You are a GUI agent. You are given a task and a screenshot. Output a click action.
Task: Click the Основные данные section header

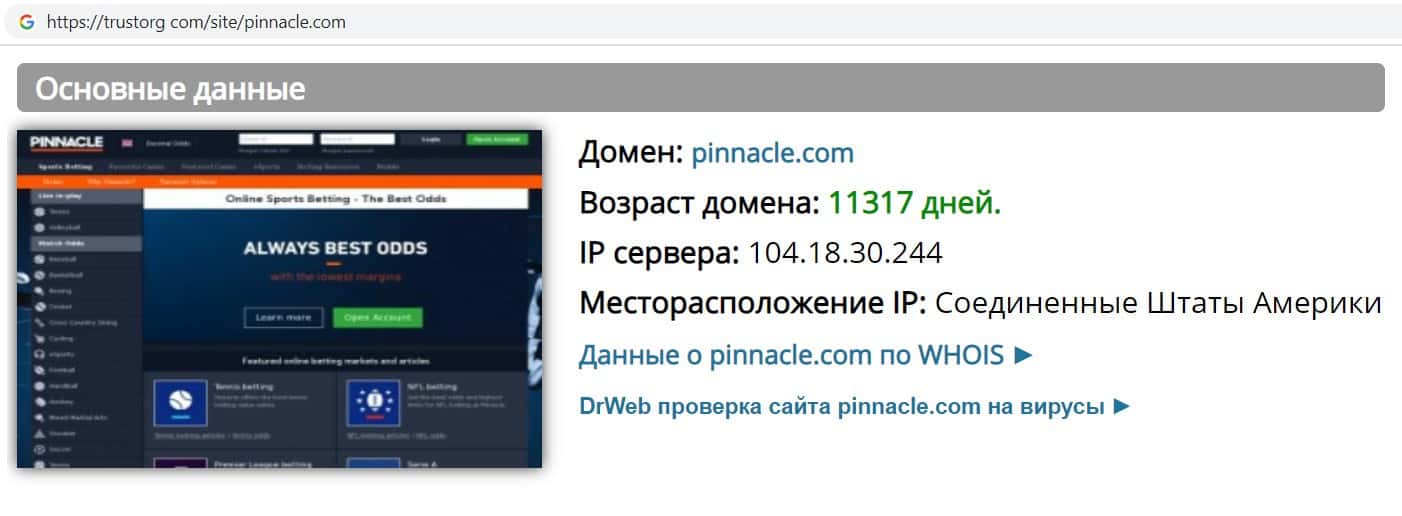700,88
